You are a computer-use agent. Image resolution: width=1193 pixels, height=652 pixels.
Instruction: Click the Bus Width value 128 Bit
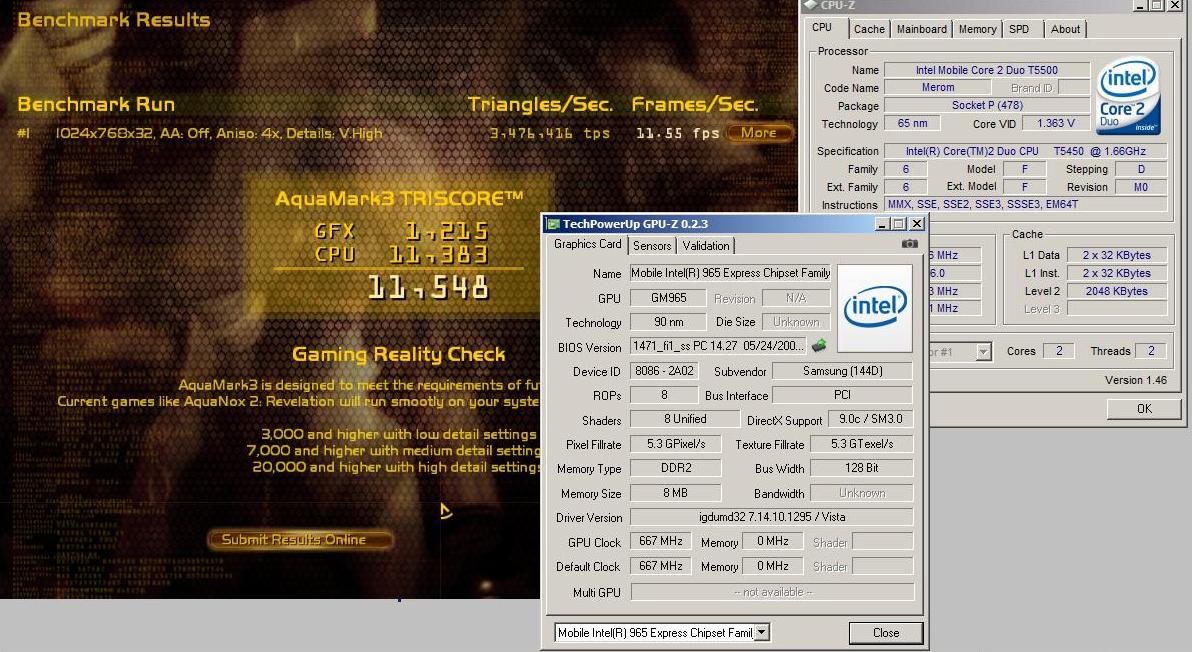[861, 469]
